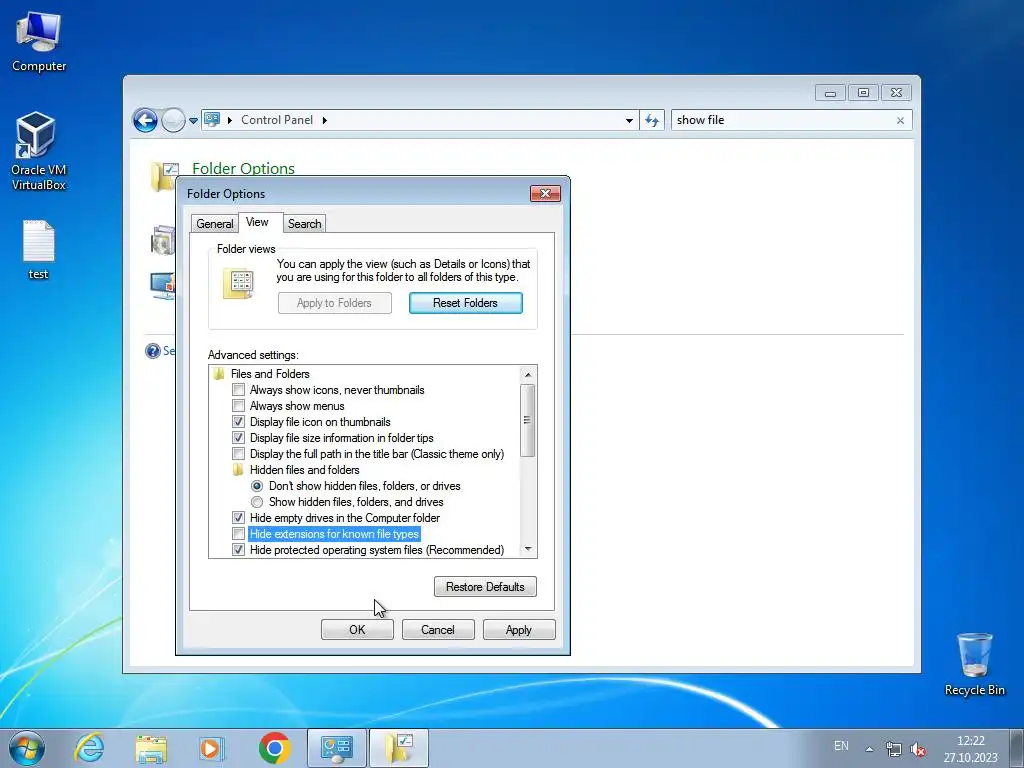Viewport: 1024px width, 768px height.
Task: Check Display the full path in title bar
Action: click(238, 454)
